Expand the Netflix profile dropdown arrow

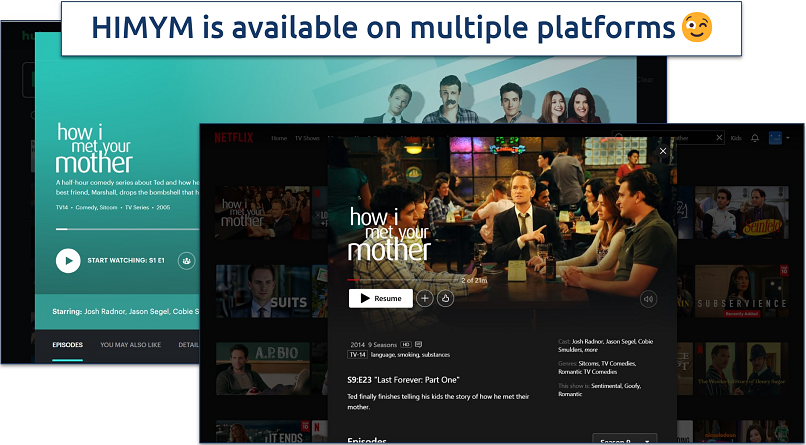[x=787, y=138]
